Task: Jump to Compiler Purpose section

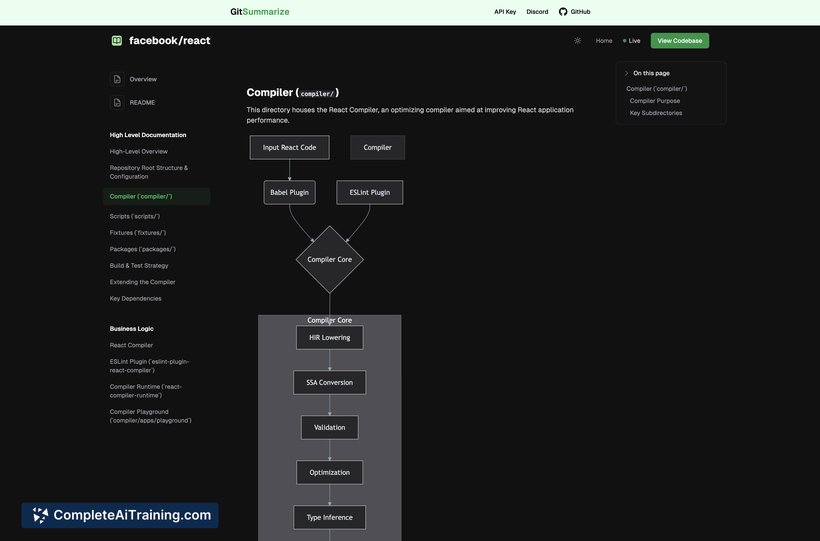Action: pyautogui.click(x=655, y=101)
